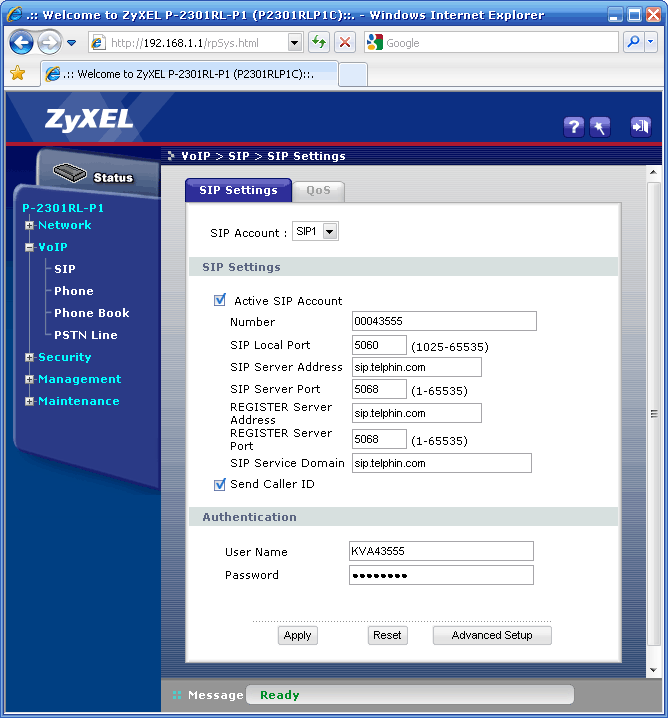Click the Reset button
Screen dimensions: 668x718
[x=387, y=635]
